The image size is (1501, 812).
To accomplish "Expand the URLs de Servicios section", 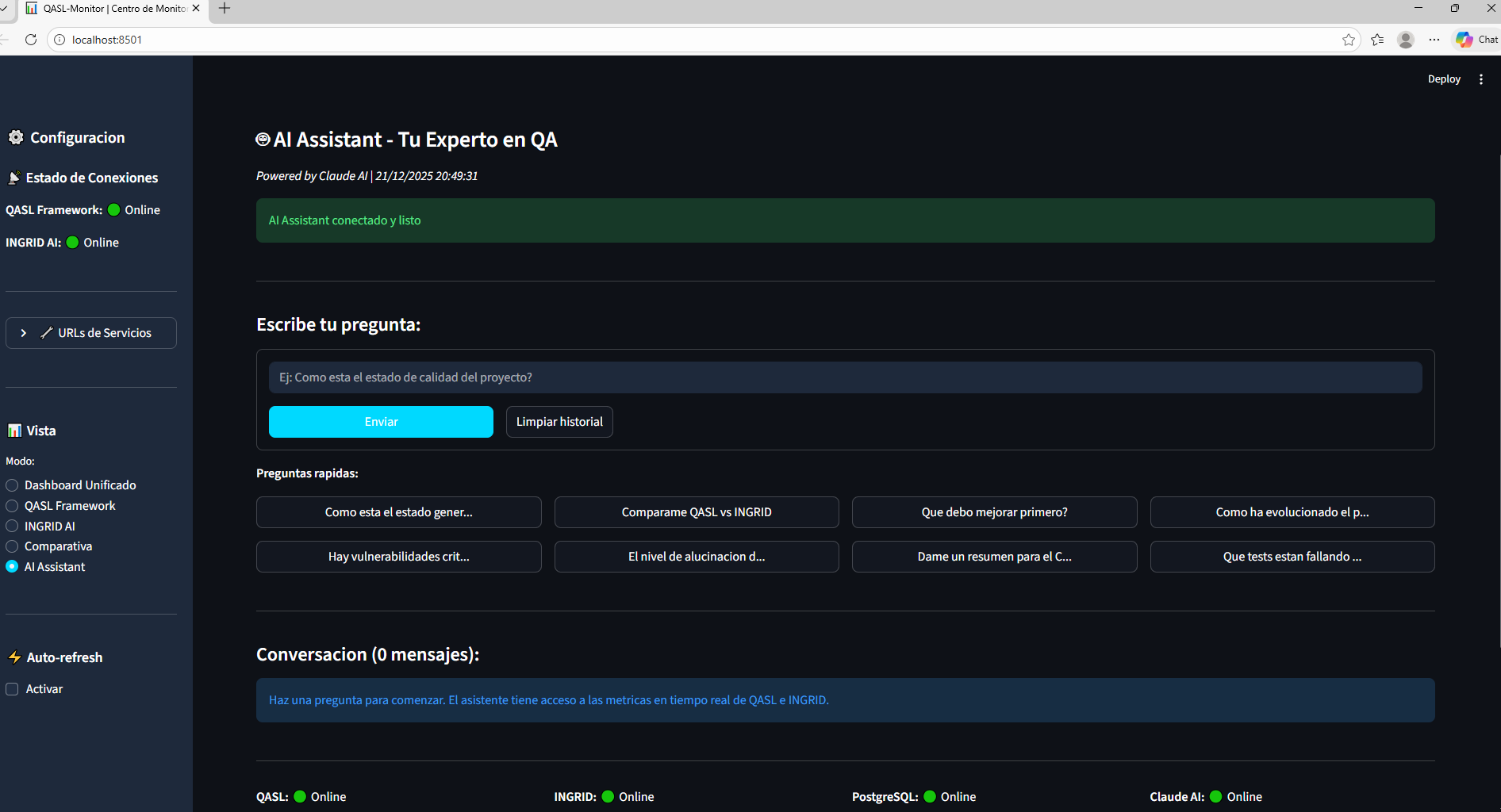I will [24, 332].
